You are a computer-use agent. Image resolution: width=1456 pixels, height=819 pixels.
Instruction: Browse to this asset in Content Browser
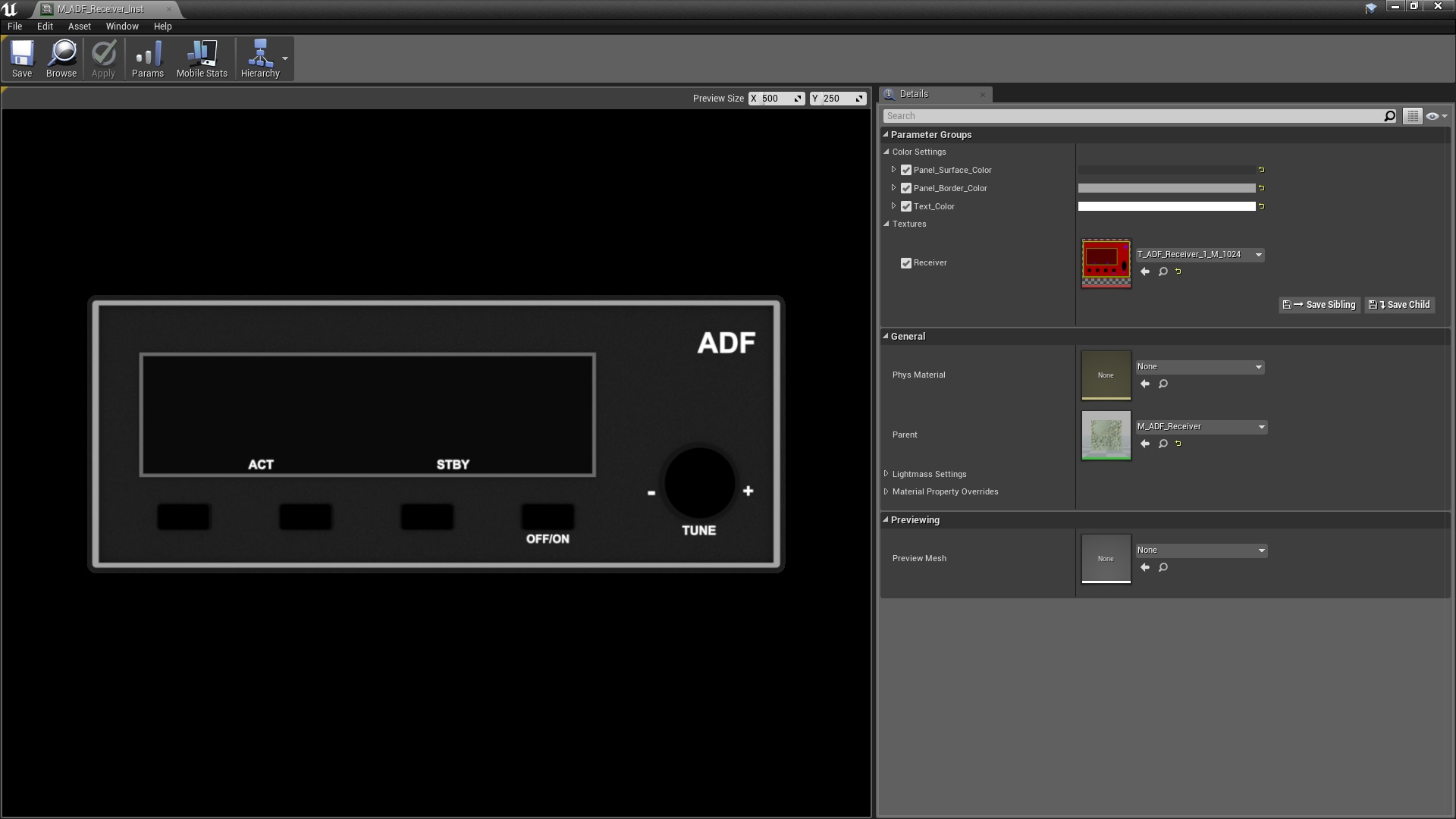(x=61, y=58)
